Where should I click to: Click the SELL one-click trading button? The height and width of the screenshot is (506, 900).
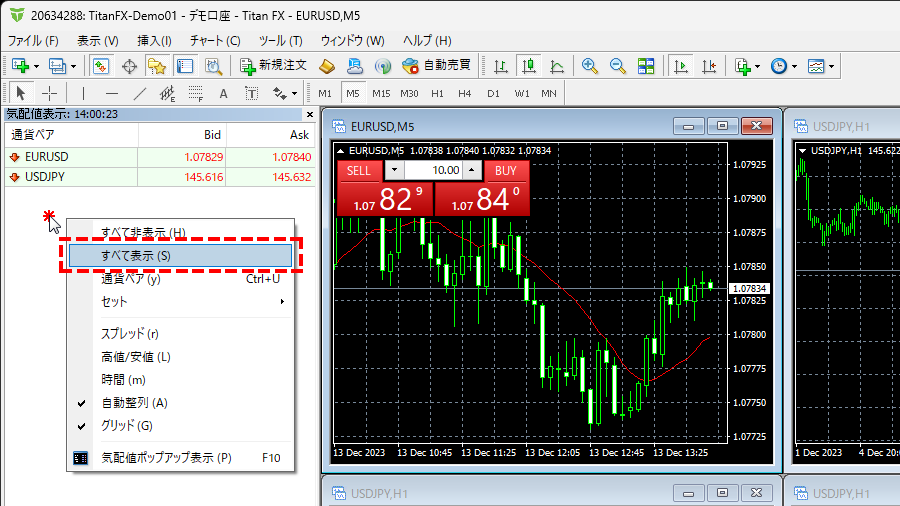pos(359,170)
